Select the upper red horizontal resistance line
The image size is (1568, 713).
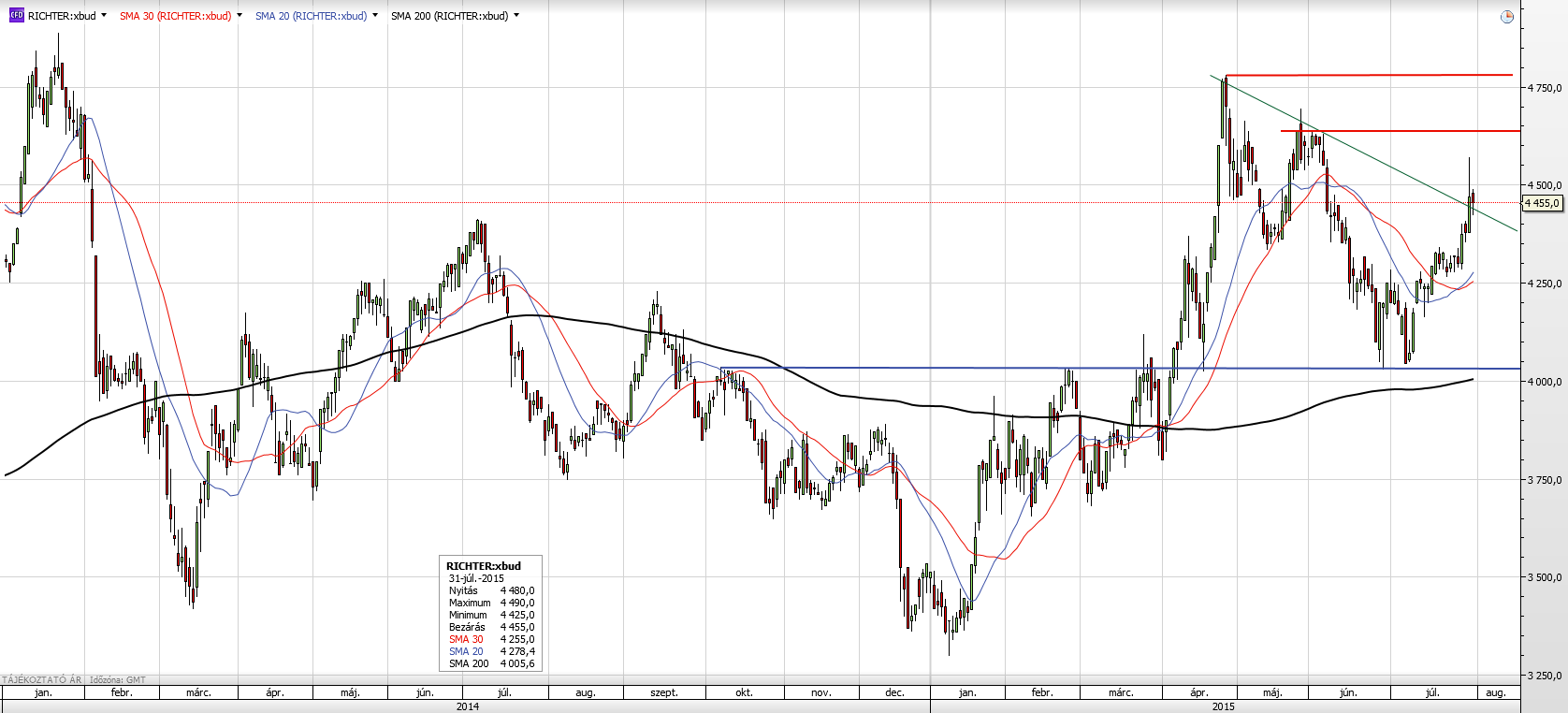pos(1369,75)
